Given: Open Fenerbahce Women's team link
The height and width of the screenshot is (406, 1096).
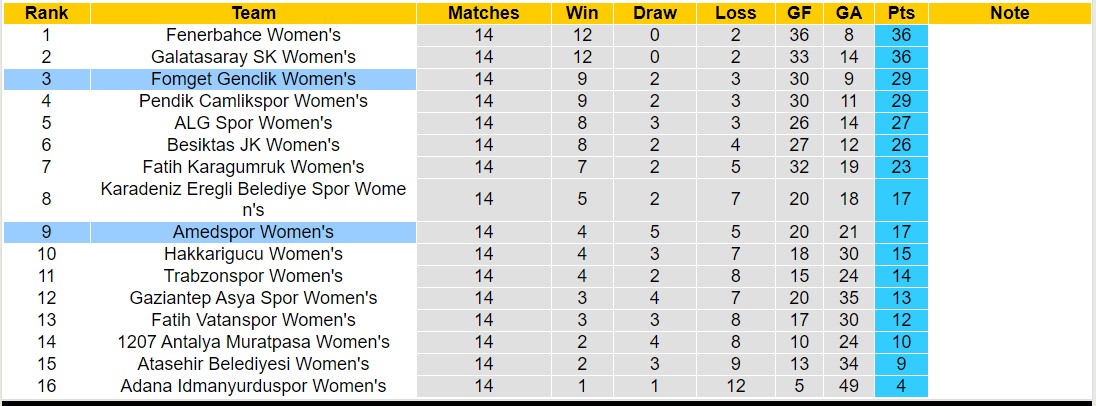Looking at the screenshot, I should (253, 35).
